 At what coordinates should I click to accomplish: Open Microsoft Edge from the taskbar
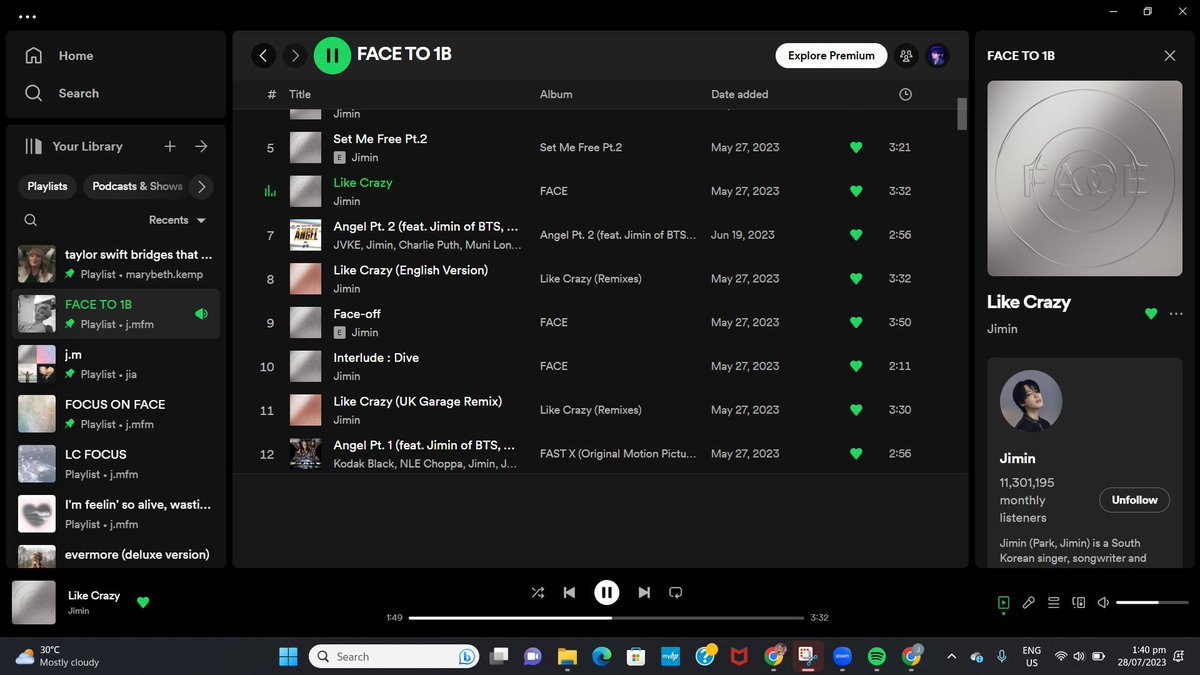601,656
